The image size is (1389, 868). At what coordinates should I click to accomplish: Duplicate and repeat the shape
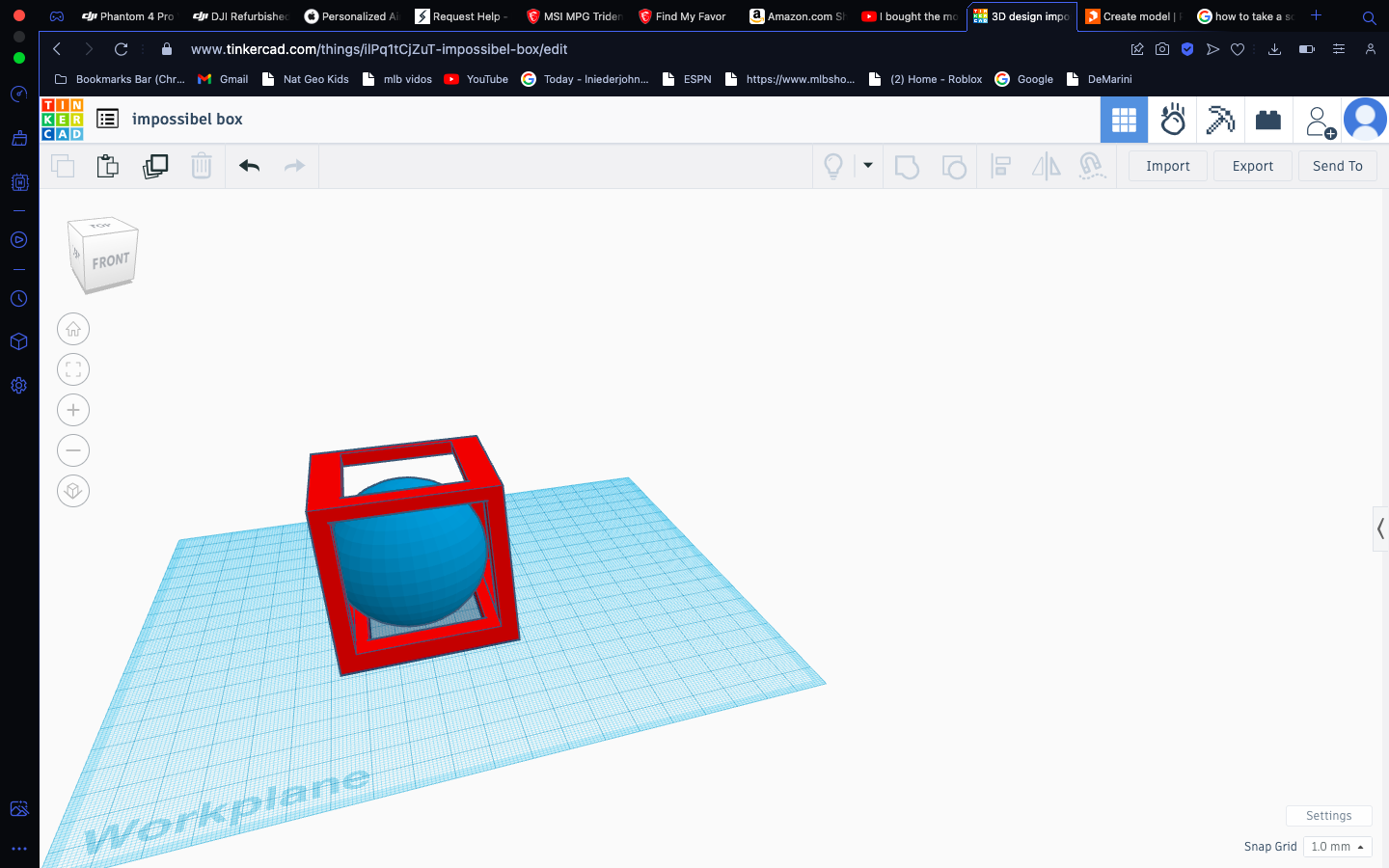(x=154, y=166)
